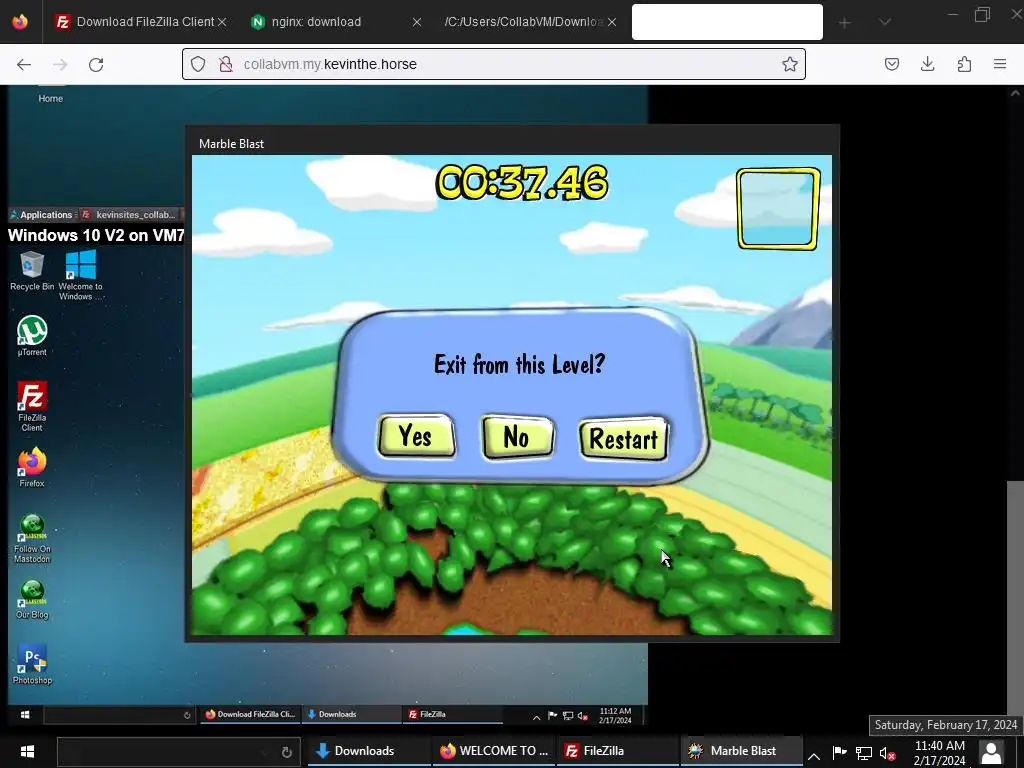Click inner VM Start button
Viewport: 1024px width, 768px height.
coord(25,714)
